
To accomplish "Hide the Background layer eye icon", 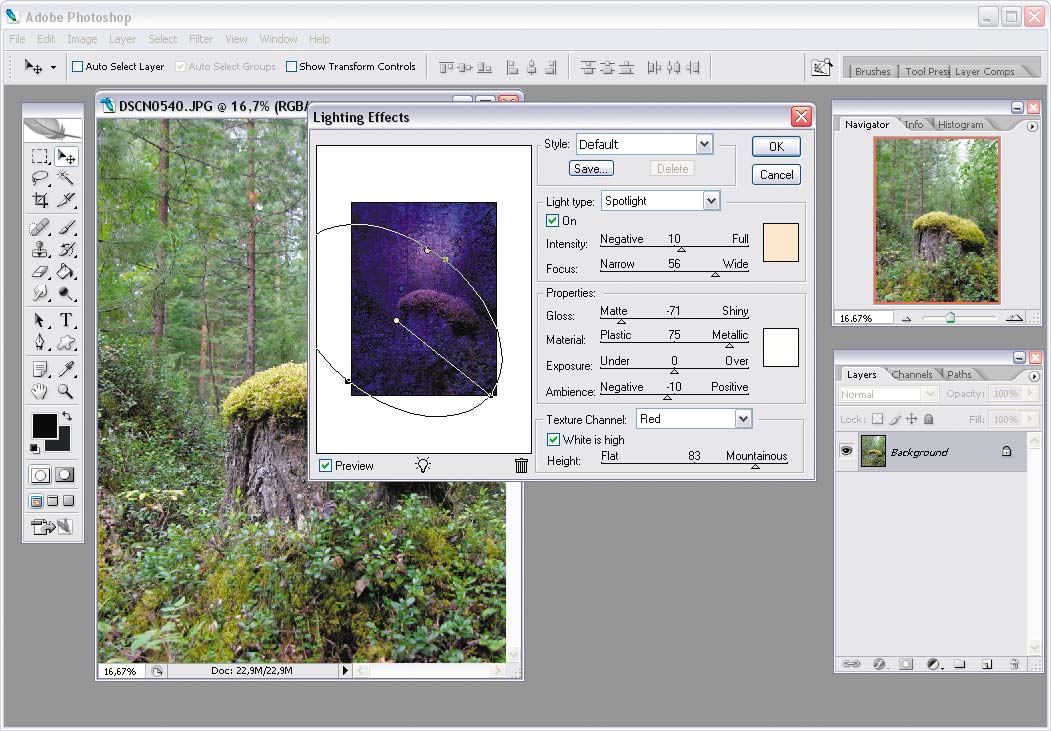I will click(x=847, y=451).
